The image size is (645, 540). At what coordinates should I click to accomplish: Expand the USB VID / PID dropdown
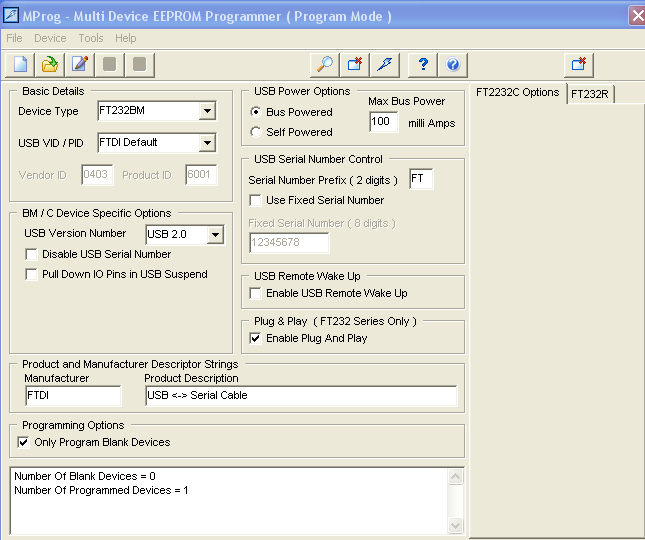(207, 143)
